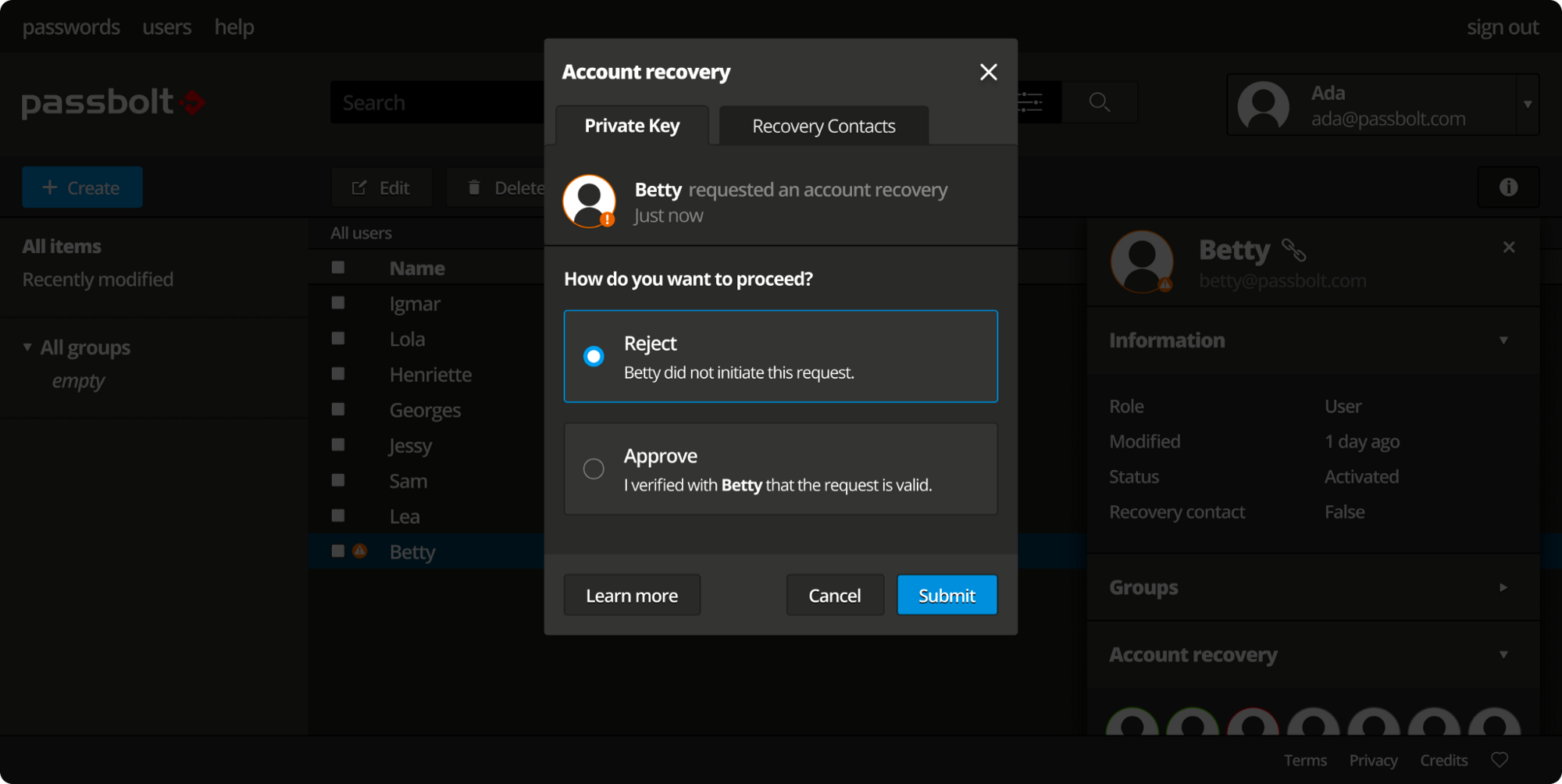Viewport: 1562px width, 784px height.
Task: Click the betty@passbolt.com email text
Action: (1282, 281)
